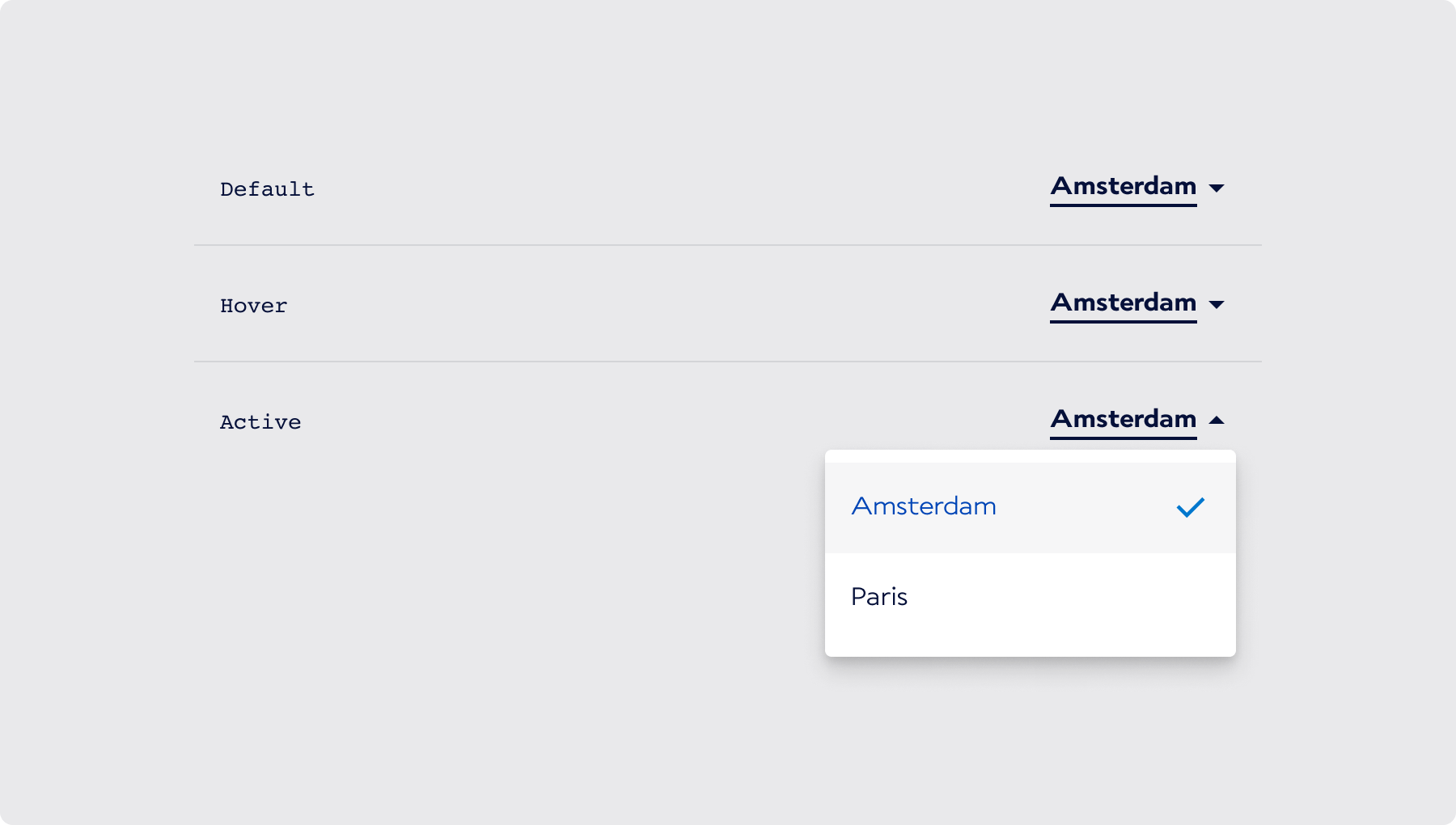Click the down caret in the Default row

[x=1217, y=188]
